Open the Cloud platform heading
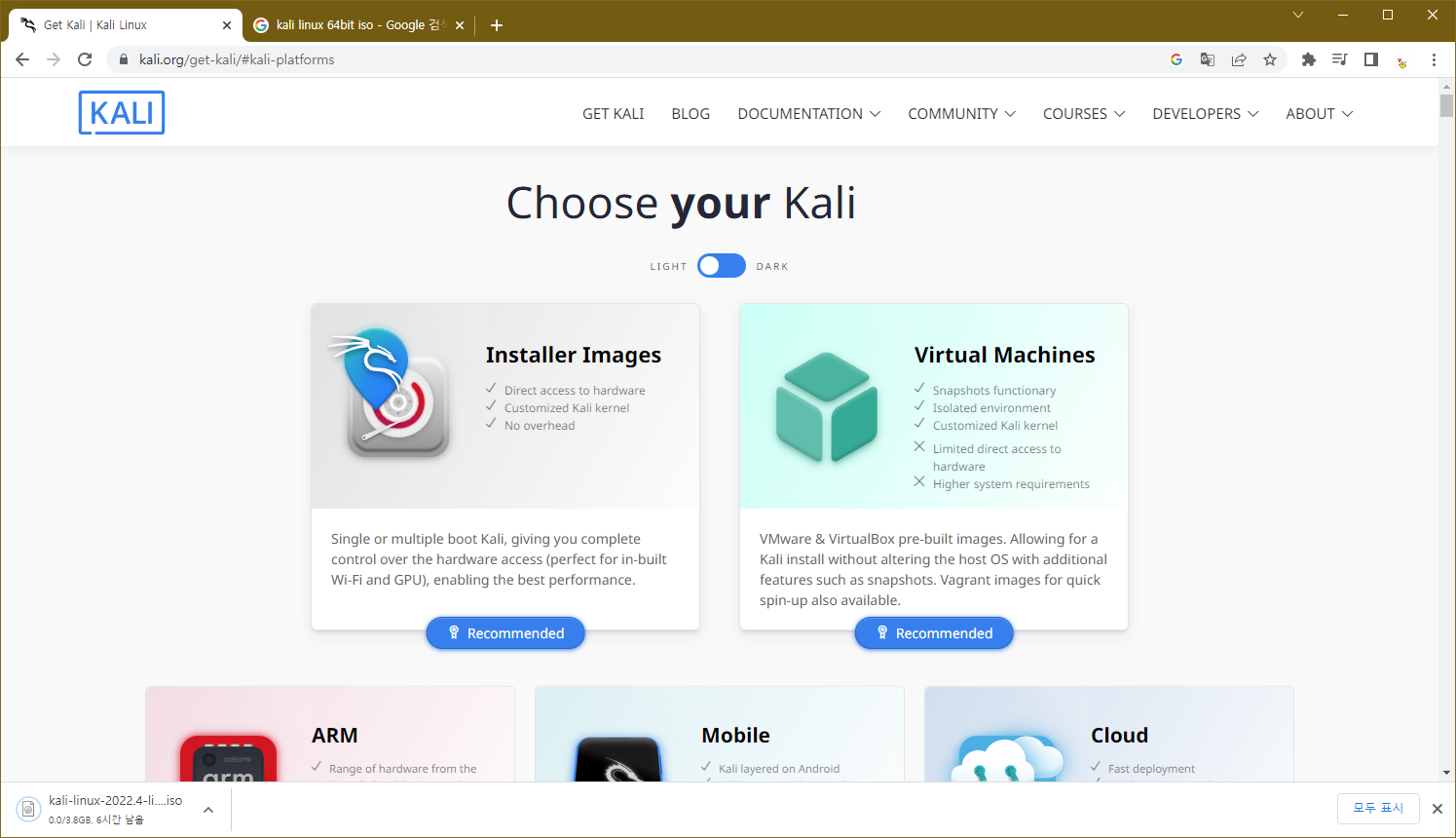 pyautogui.click(x=1120, y=736)
